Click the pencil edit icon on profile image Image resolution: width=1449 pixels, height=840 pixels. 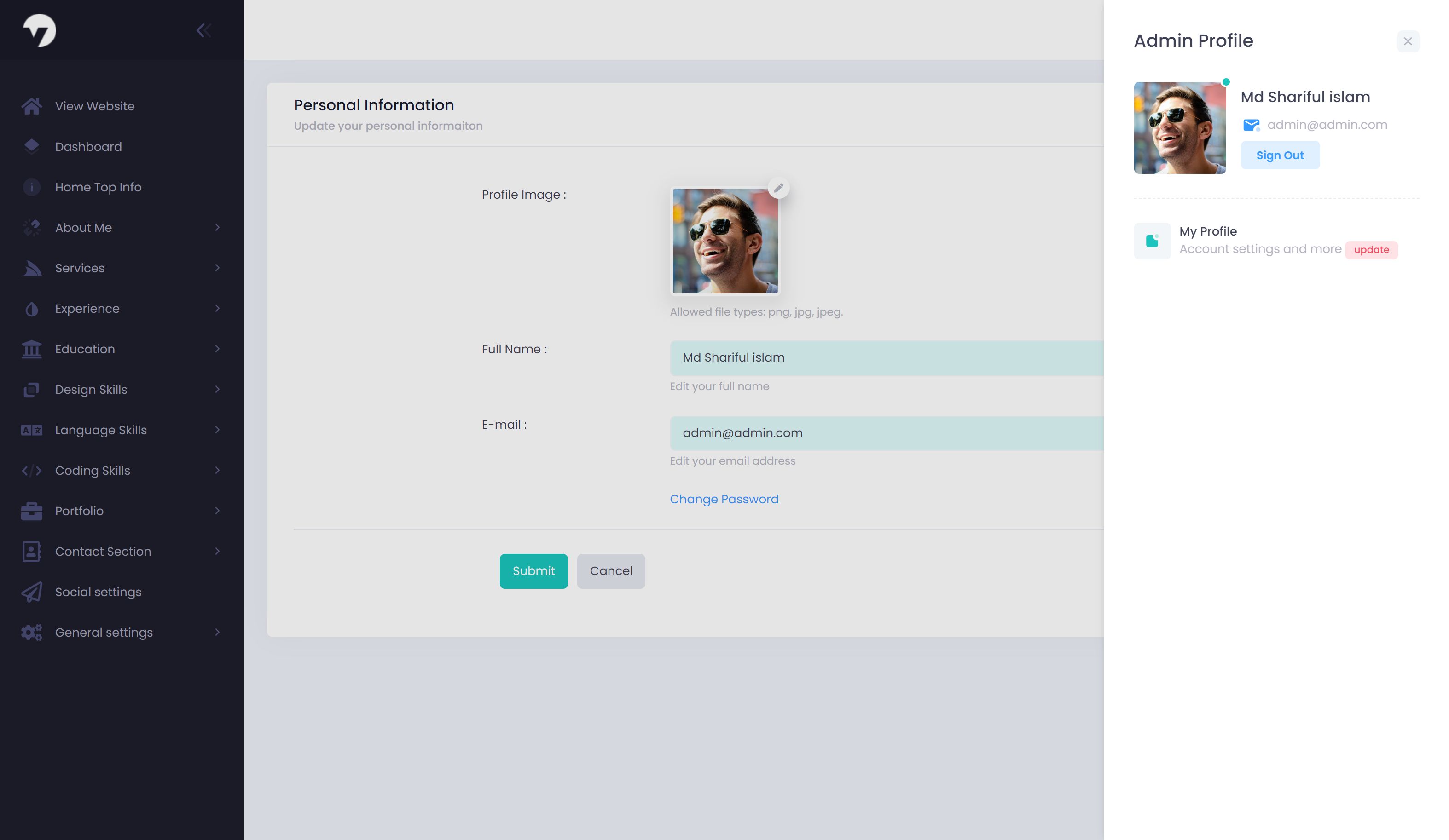pyautogui.click(x=778, y=188)
